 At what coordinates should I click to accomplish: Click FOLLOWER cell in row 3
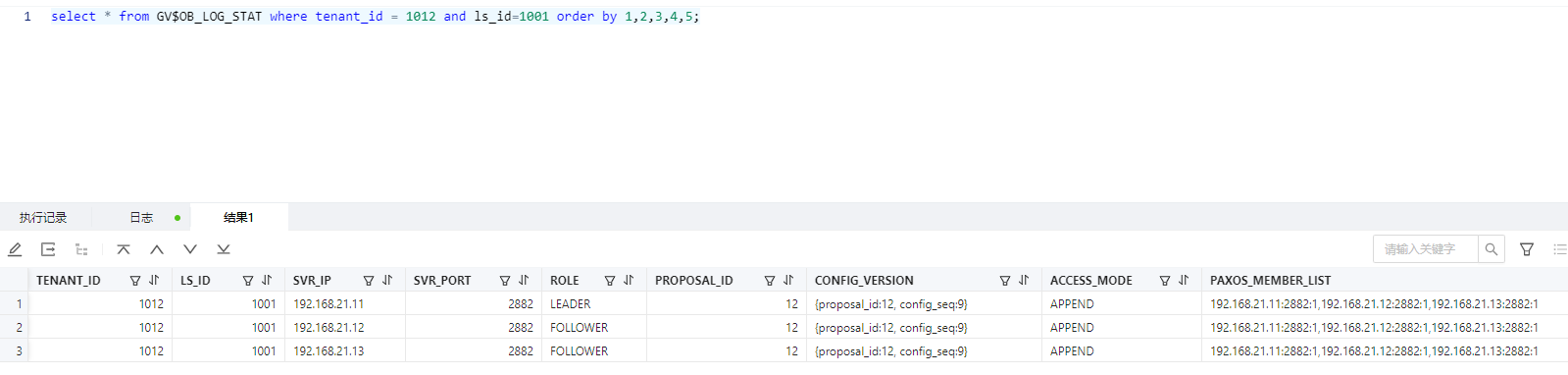point(594,351)
